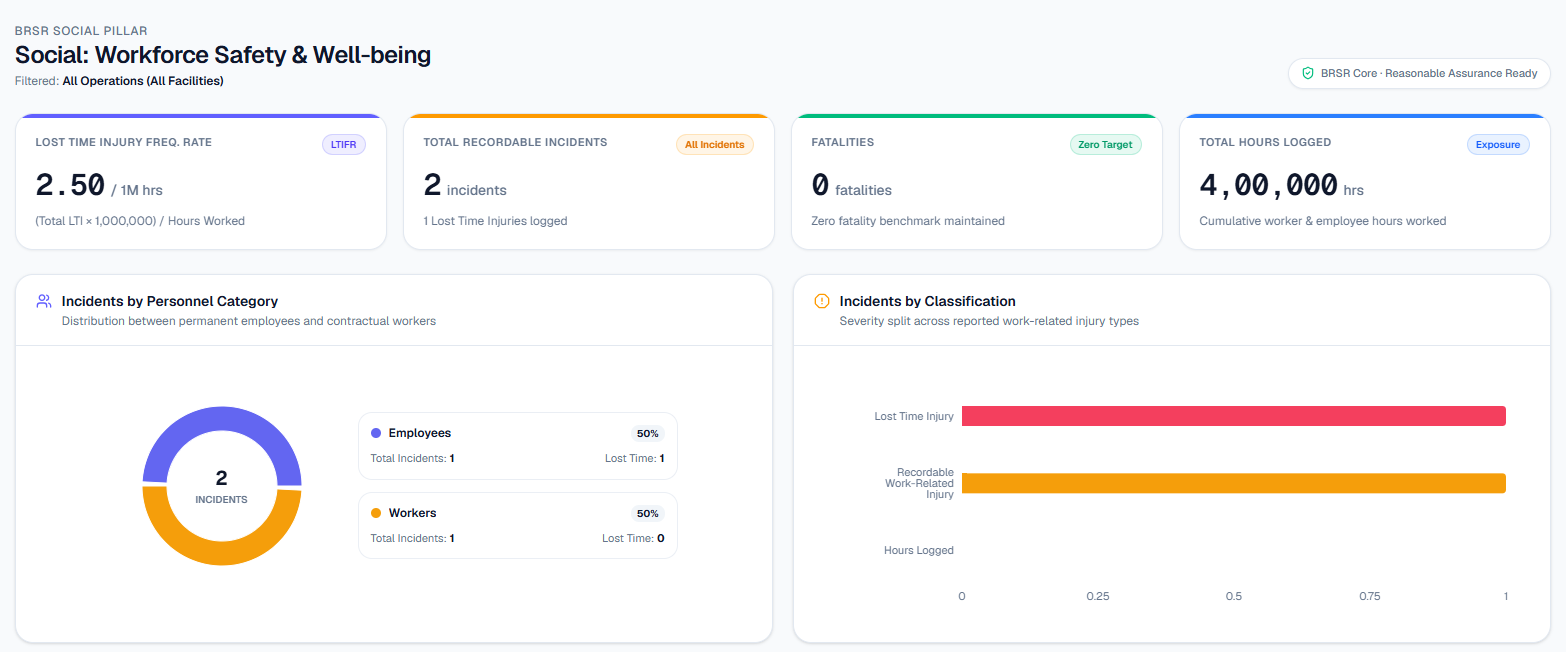
Task: Click the Incidents by Personnel Category subtitle text
Action: [x=248, y=321]
